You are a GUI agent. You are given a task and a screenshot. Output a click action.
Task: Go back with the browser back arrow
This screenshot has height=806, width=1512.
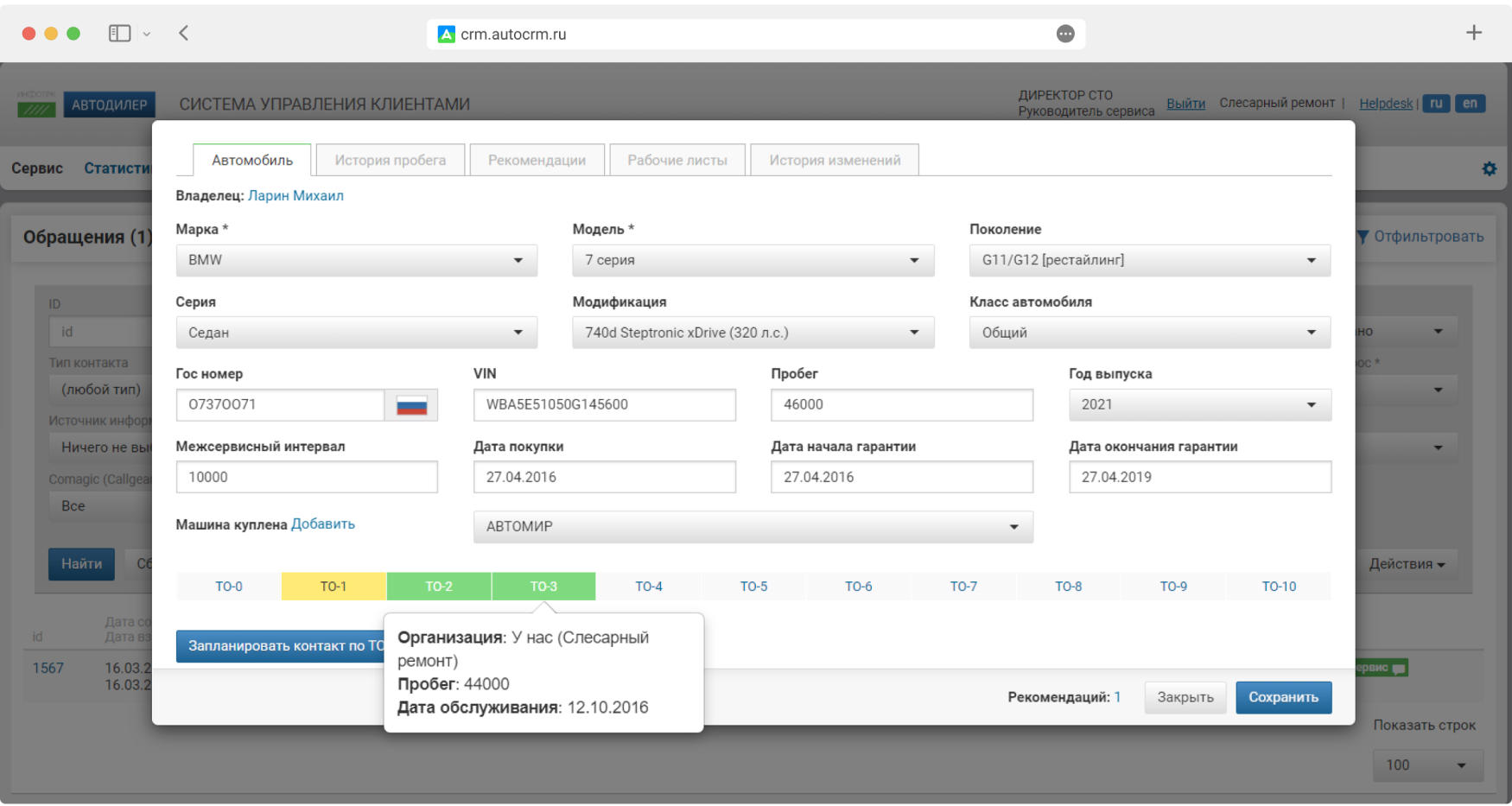point(184,34)
